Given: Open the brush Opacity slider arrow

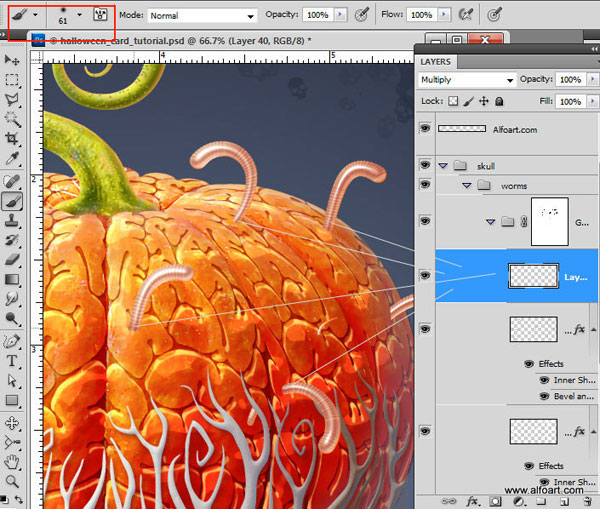Looking at the screenshot, I should pos(340,15).
